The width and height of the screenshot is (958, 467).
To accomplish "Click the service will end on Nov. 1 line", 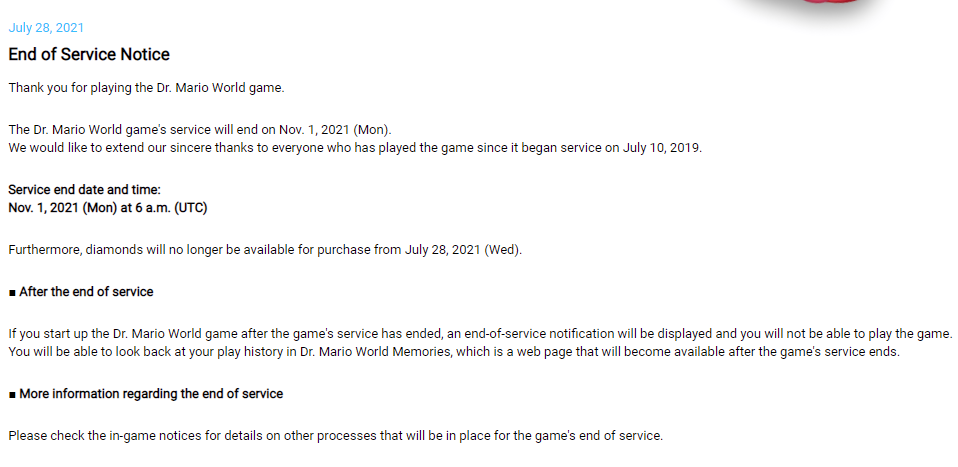I will coord(200,130).
